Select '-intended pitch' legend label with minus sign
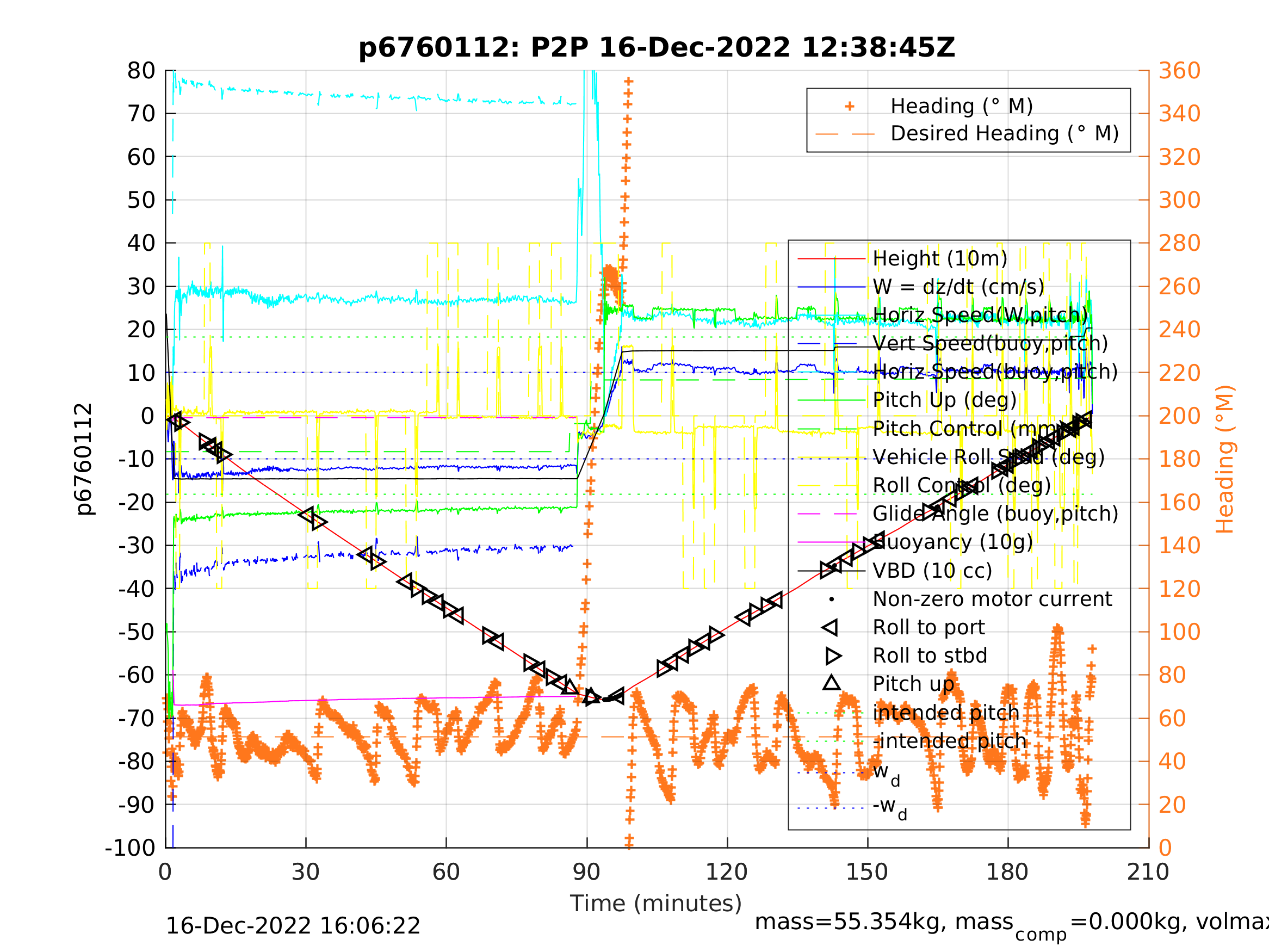 (x=950, y=741)
